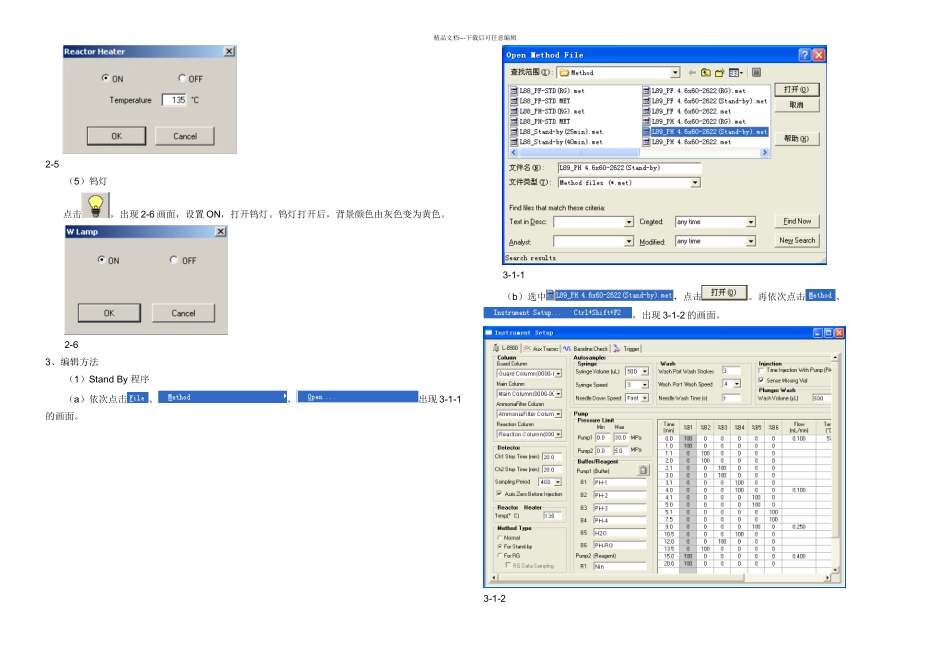Select file L88_Stand-by(25min).met
Viewport: 950px width, 672px height.
(x=560, y=132)
